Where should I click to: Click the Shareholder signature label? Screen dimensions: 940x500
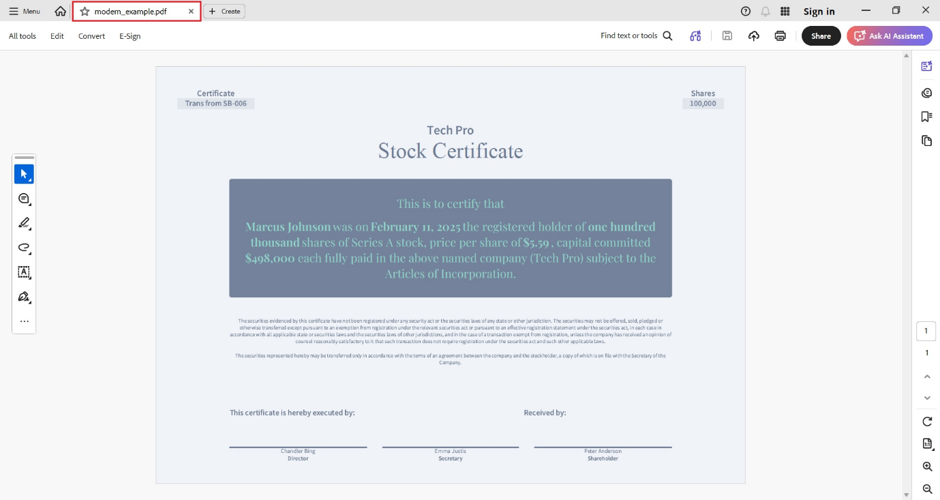pyautogui.click(x=602, y=459)
